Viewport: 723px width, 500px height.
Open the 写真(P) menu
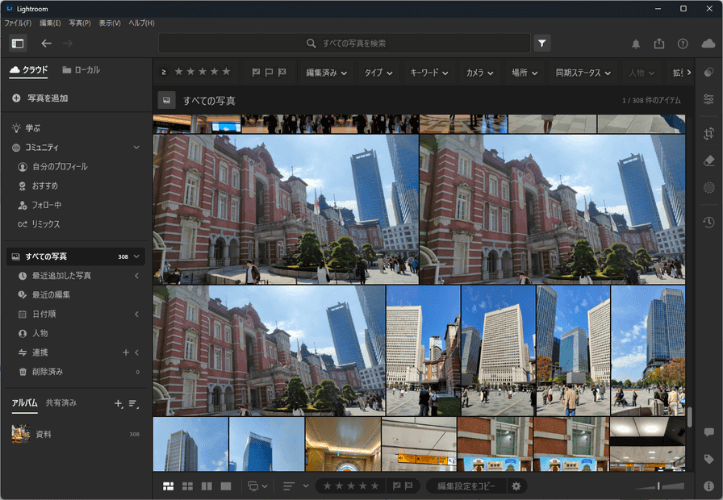click(x=79, y=22)
